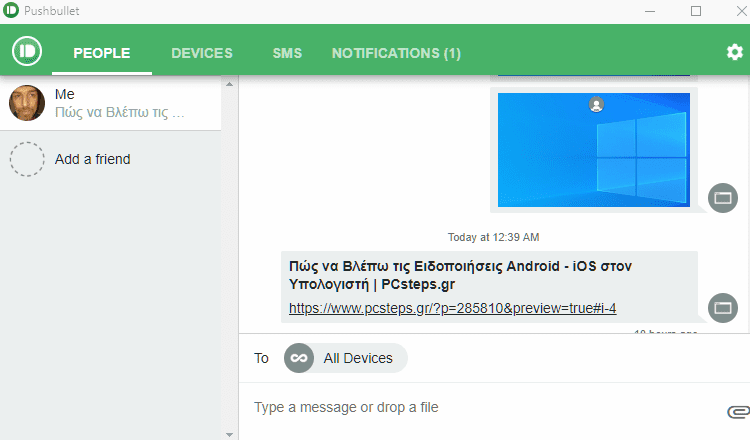This screenshot has height=440, width=750.
Task: Open the Notifications (1) tab
Action: click(396, 53)
